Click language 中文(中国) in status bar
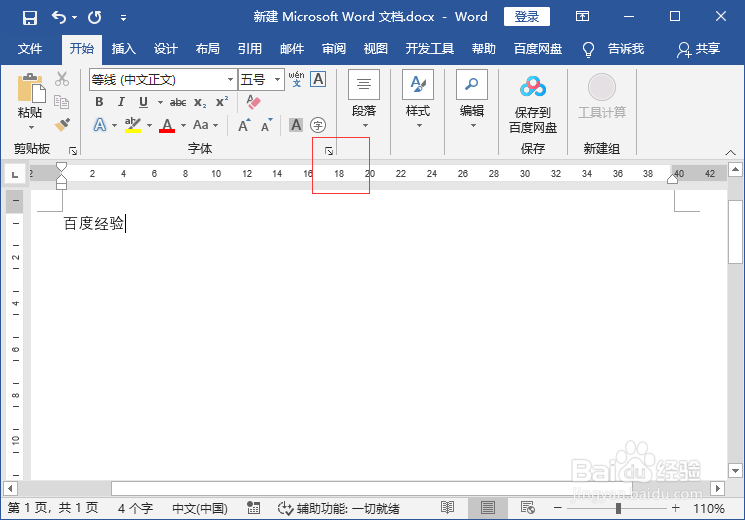This screenshot has width=745, height=520. [x=200, y=509]
